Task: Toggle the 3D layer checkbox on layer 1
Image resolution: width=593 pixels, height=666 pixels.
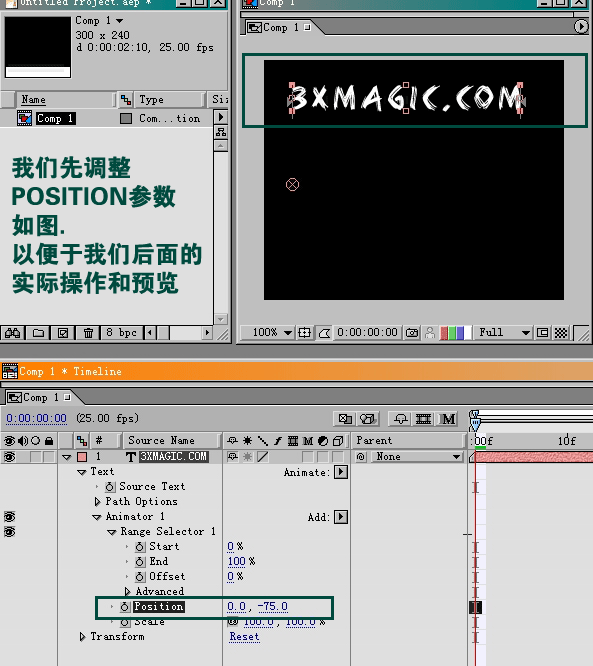Action: (x=338, y=457)
